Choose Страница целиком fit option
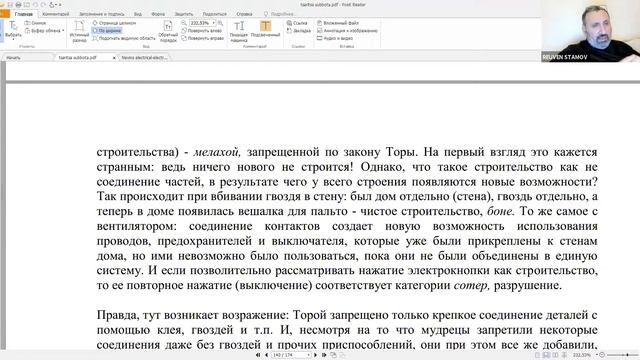The height and width of the screenshot is (360, 640). [114, 23]
